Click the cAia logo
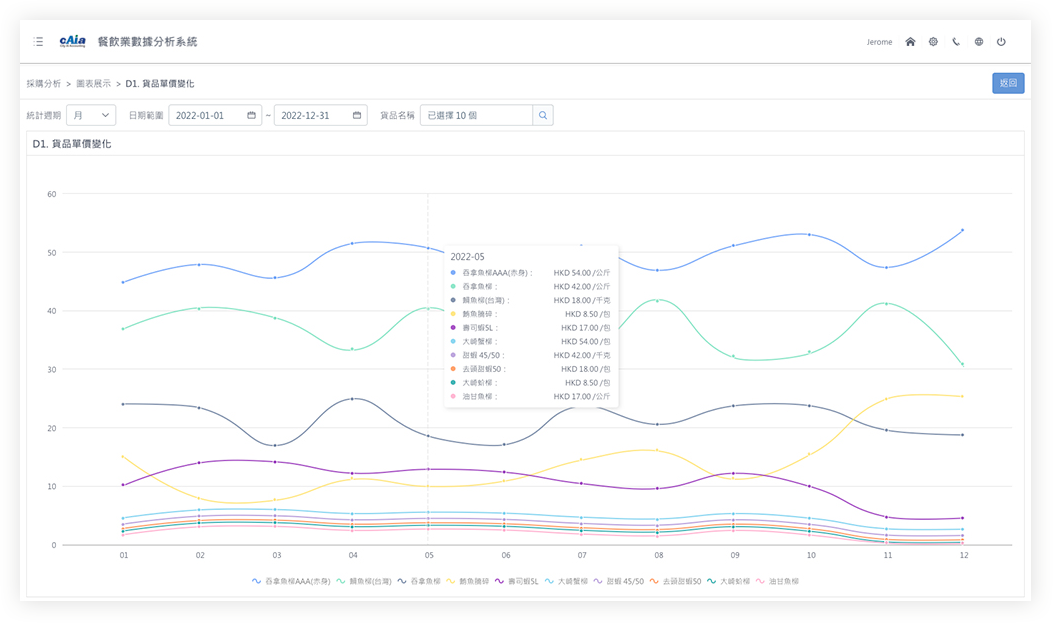Image resolution: width=1053 pixels, height=623 pixels. [73, 42]
